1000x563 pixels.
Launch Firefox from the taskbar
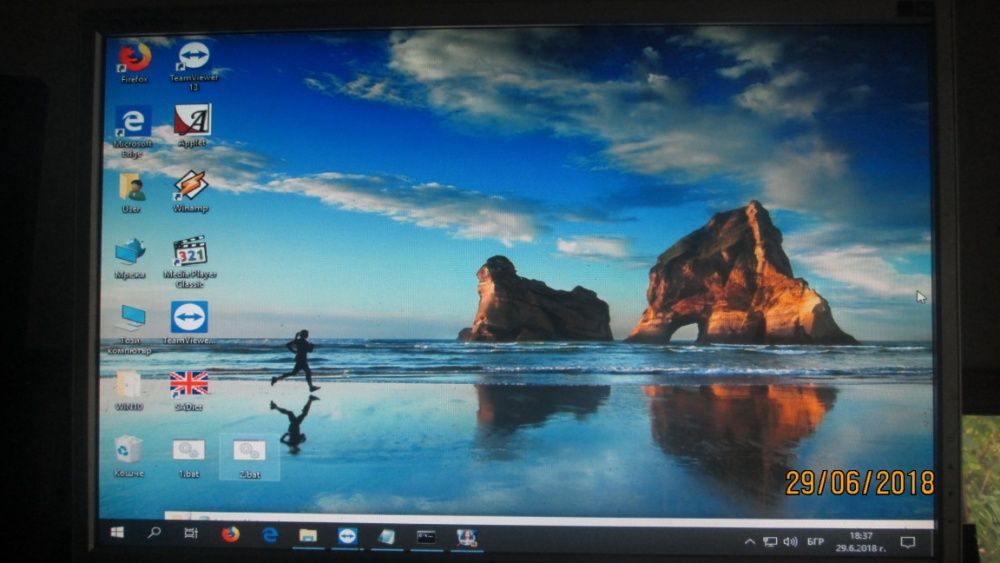(x=230, y=534)
